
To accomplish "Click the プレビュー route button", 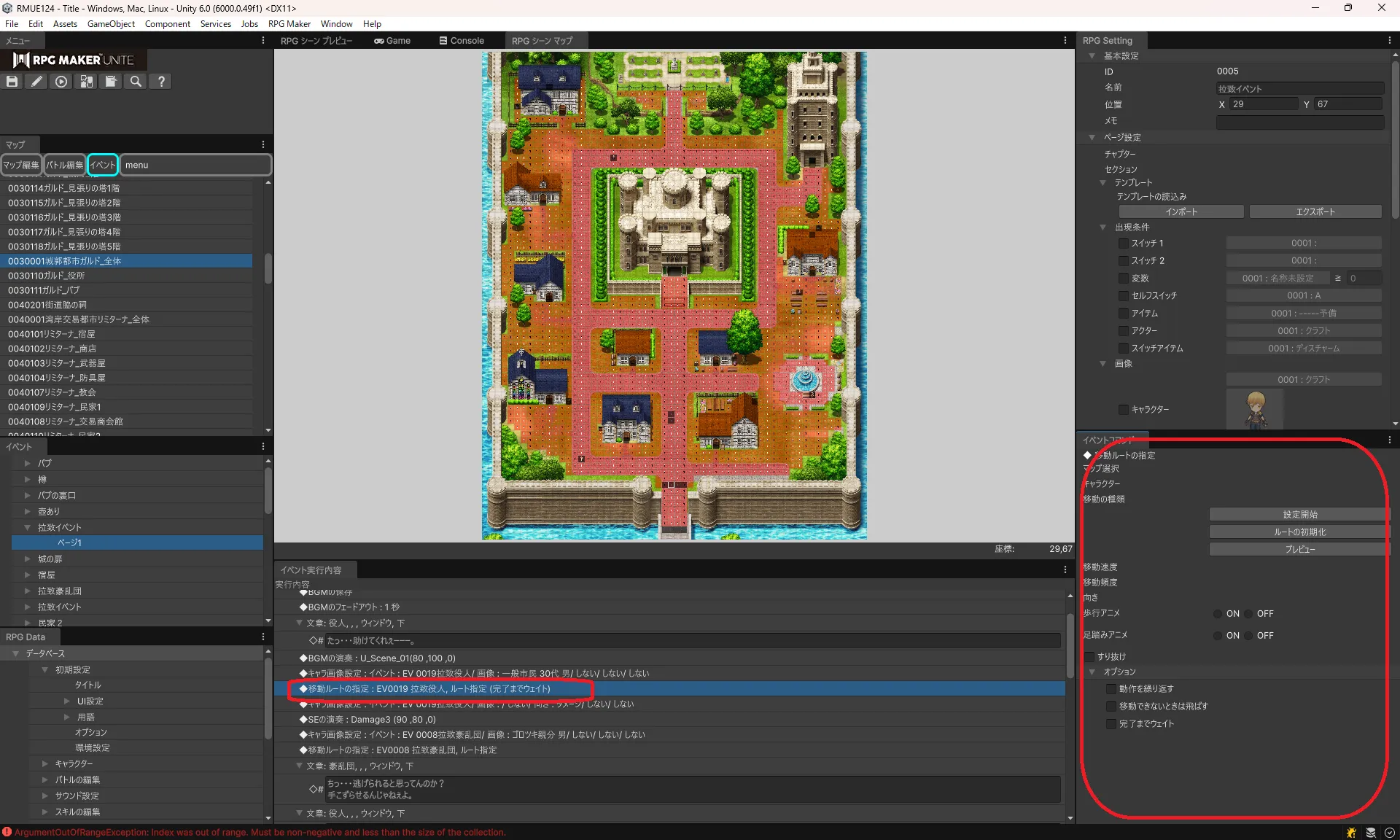I will [x=1299, y=550].
